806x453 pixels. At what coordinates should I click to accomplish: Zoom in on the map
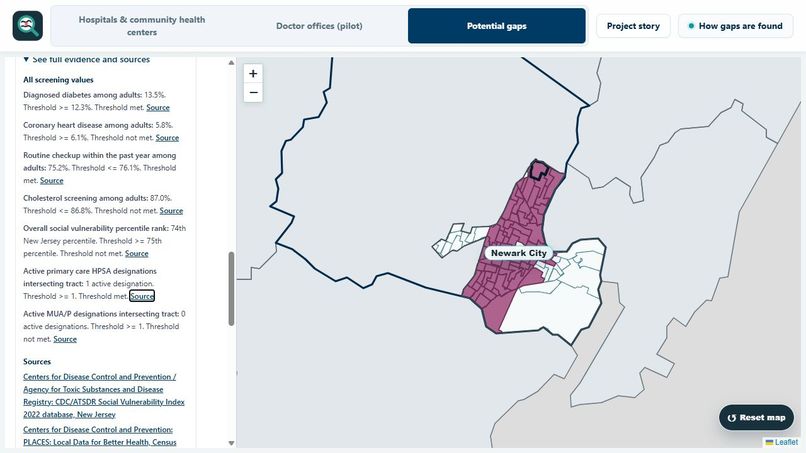pyautogui.click(x=253, y=74)
